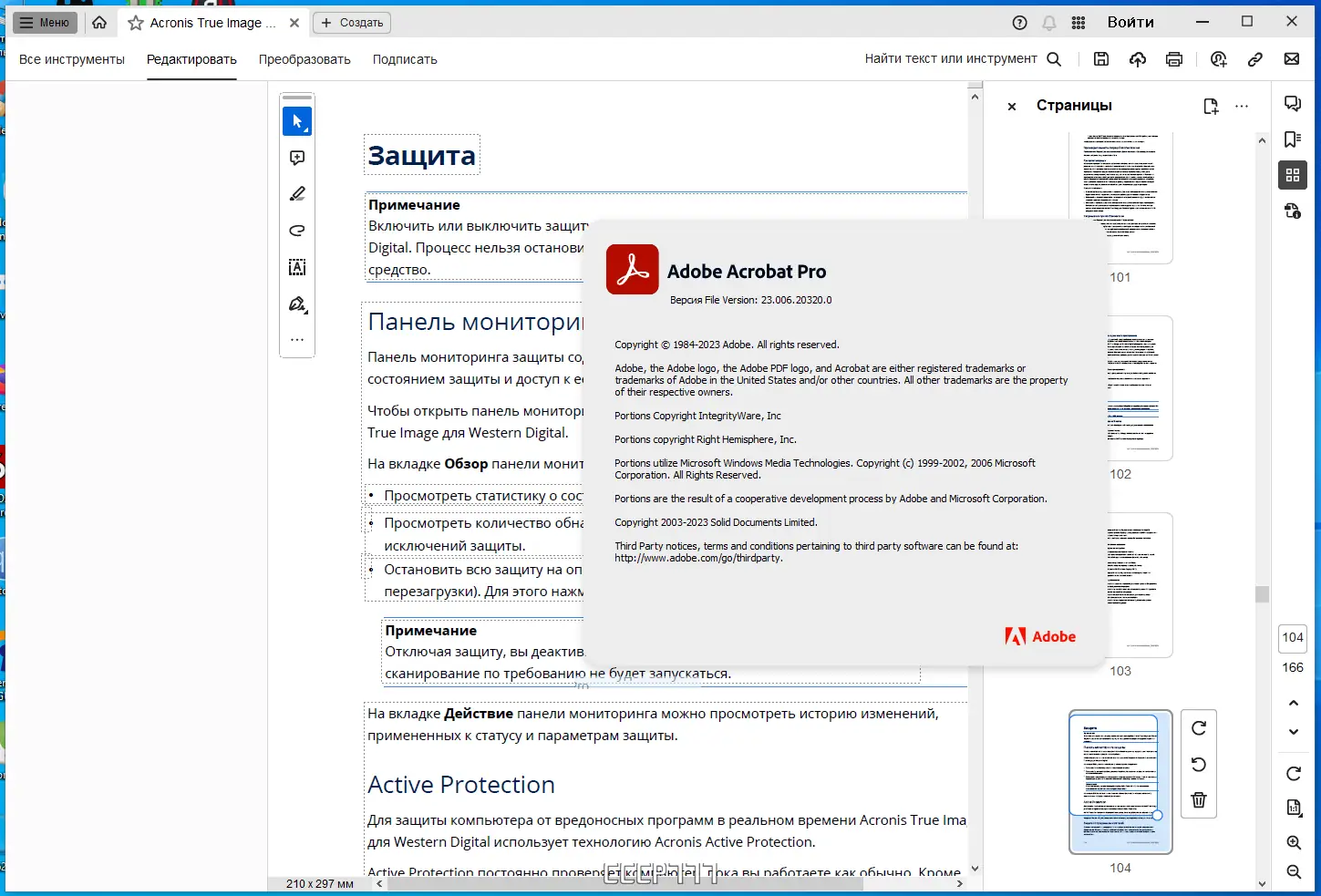Open the Все инструменты tab
Screen dimensions: 1321x896
(72, 59)
